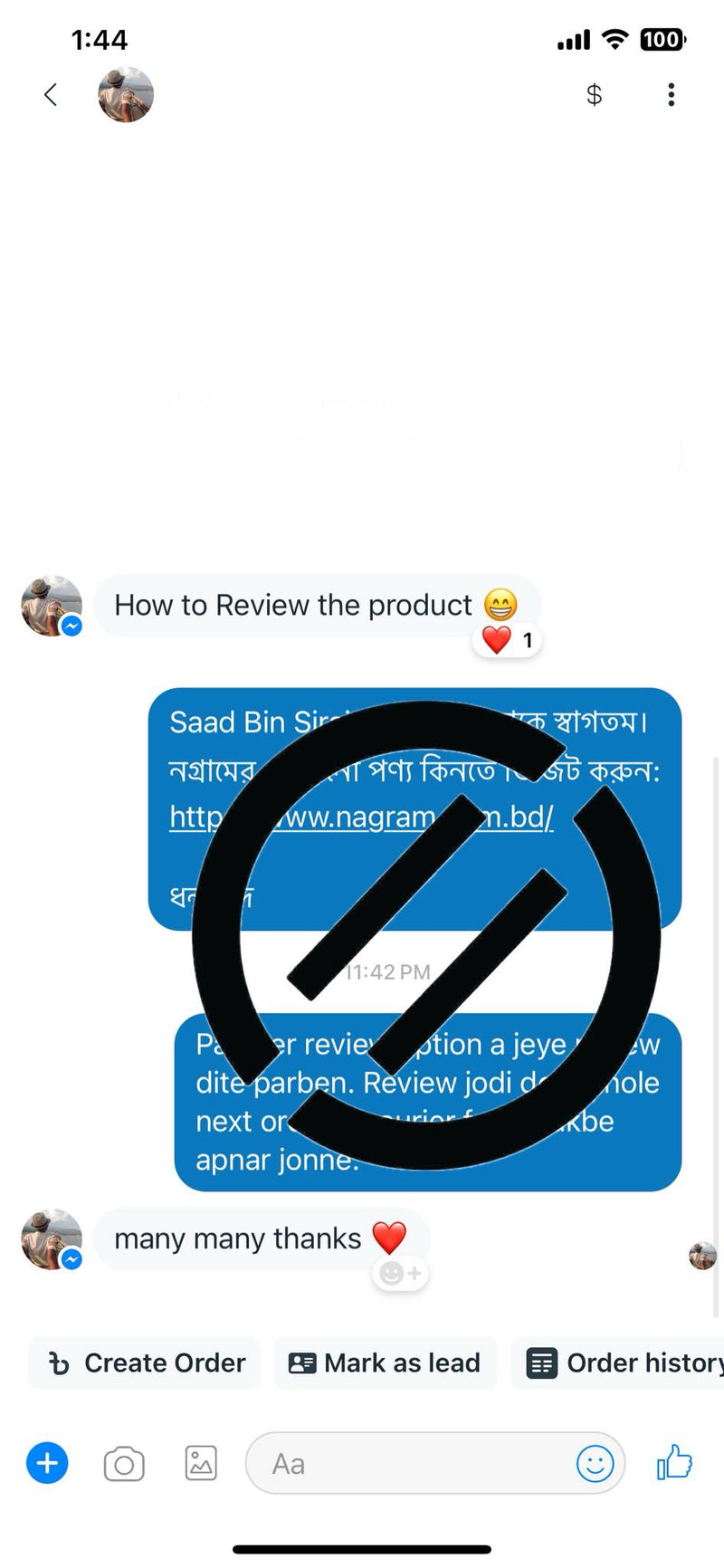This screenshot has height=1568, width=724.
Task: Open the contact's profile picture in header
Action: point(126,94)
